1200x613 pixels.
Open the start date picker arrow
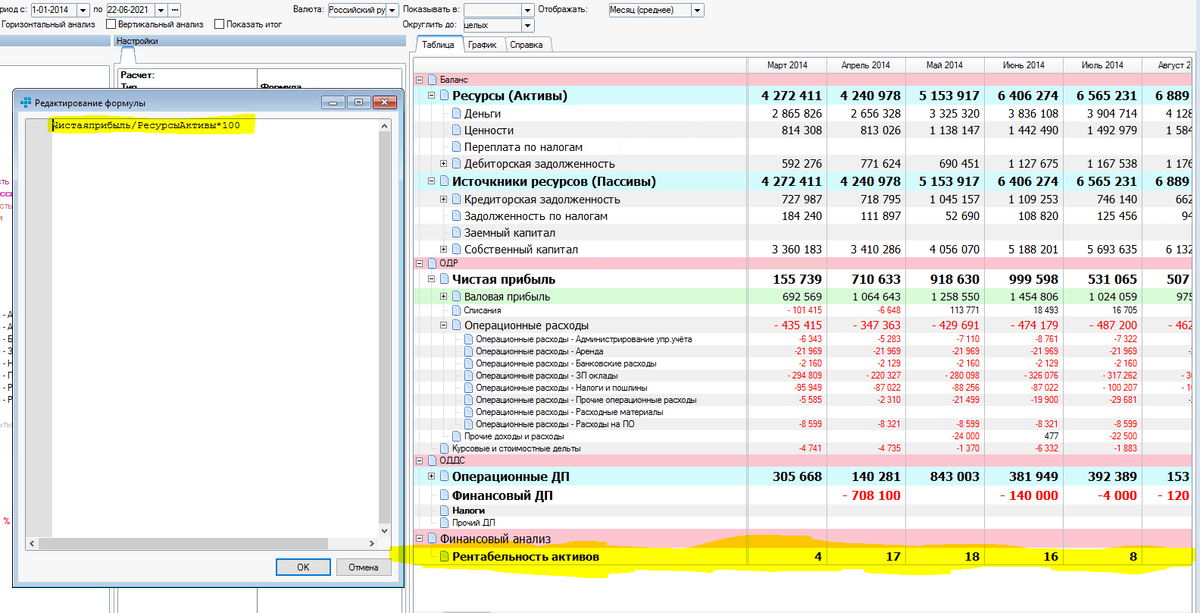[x=84, y=10]
